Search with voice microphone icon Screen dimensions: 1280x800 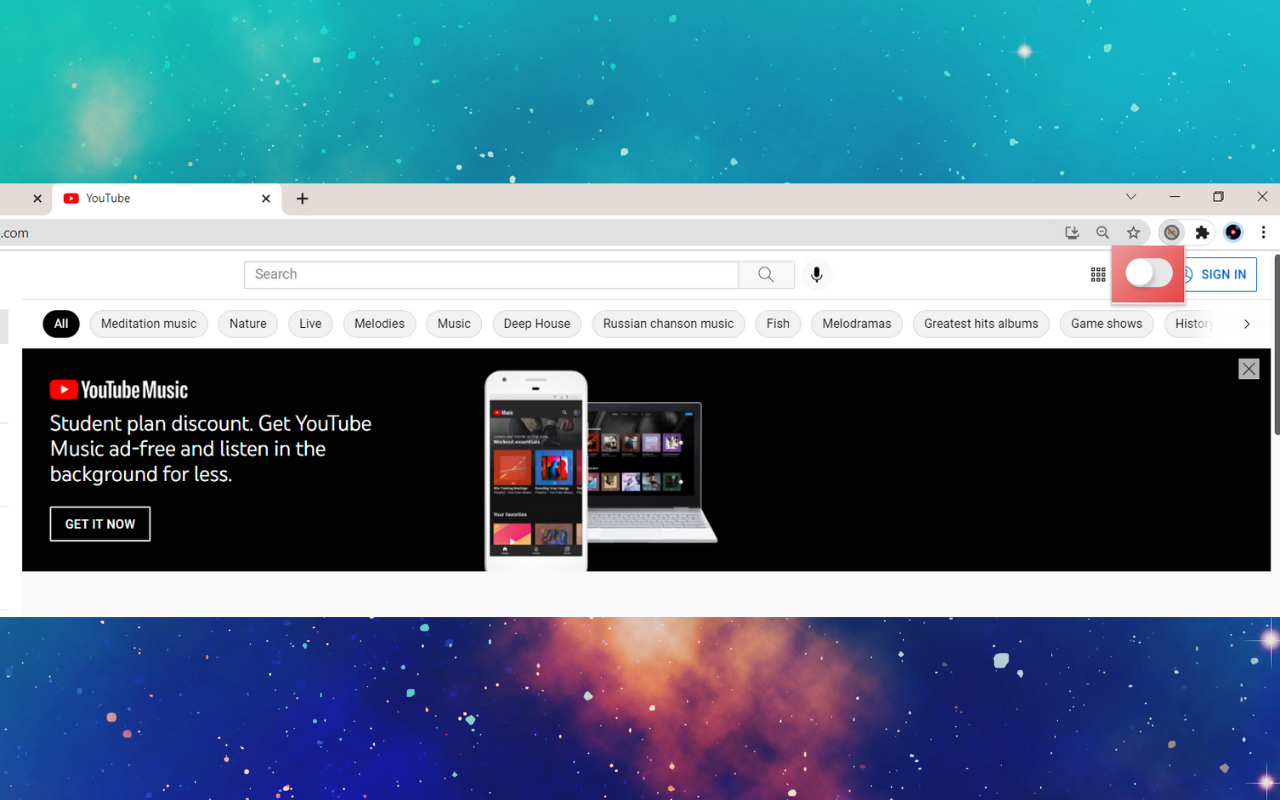click(817, 274)
